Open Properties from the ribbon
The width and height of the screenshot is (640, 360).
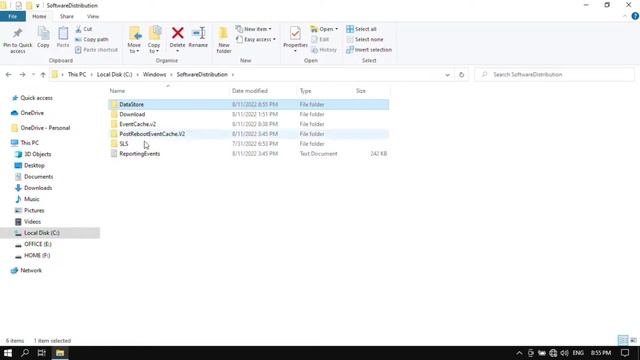[x=295, y=38]
